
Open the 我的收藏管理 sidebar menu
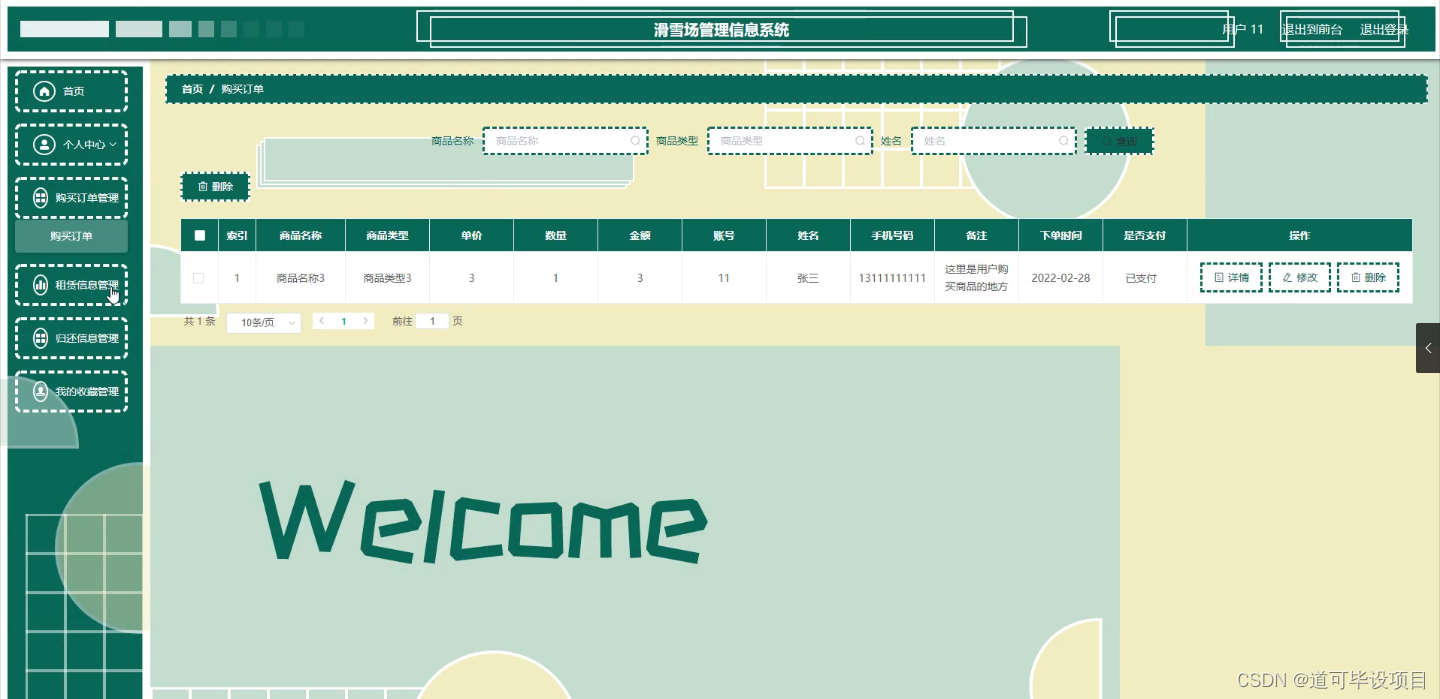[x=71, y=391]
